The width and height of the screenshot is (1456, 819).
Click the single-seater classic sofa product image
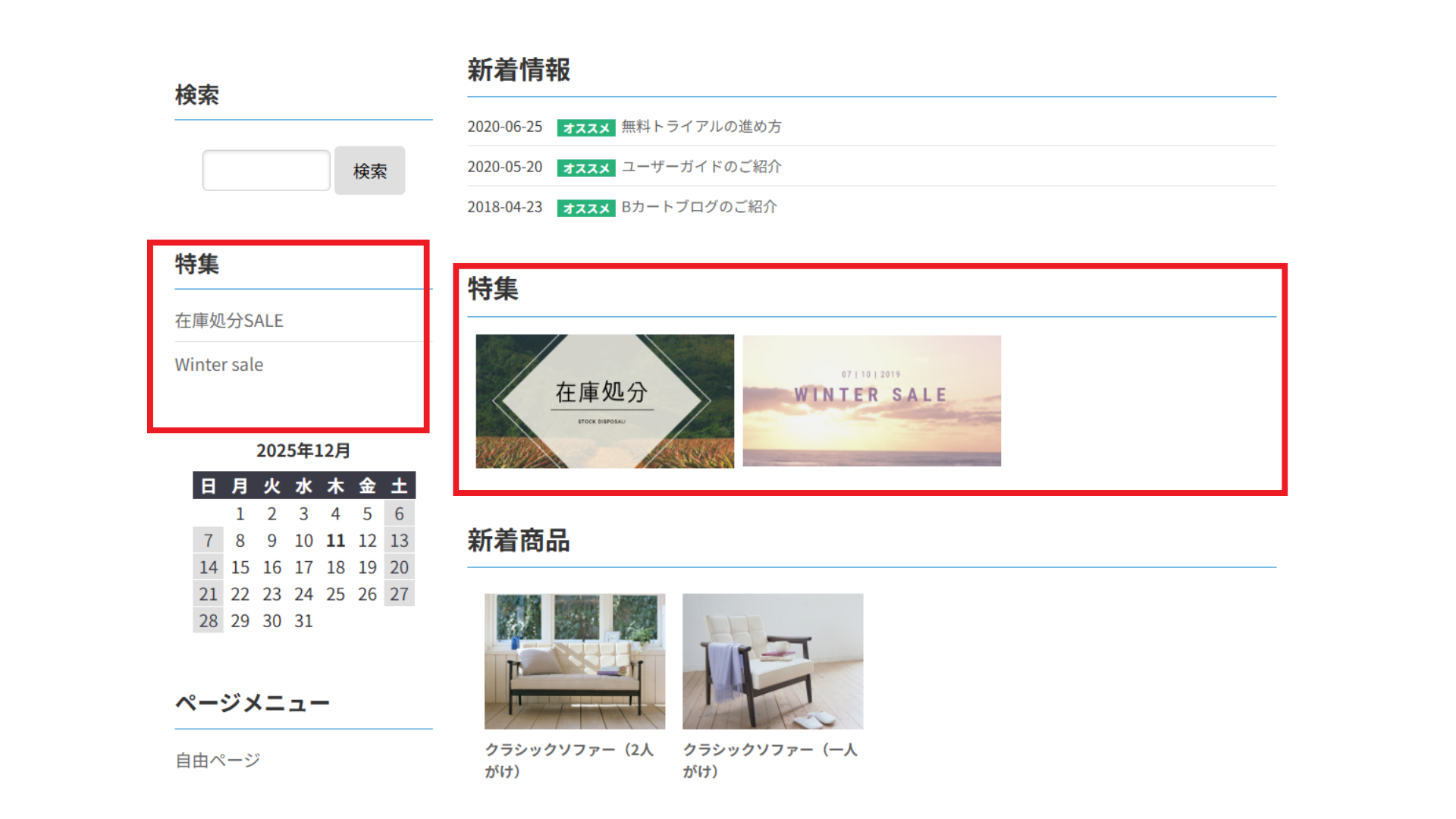point(773,661)
